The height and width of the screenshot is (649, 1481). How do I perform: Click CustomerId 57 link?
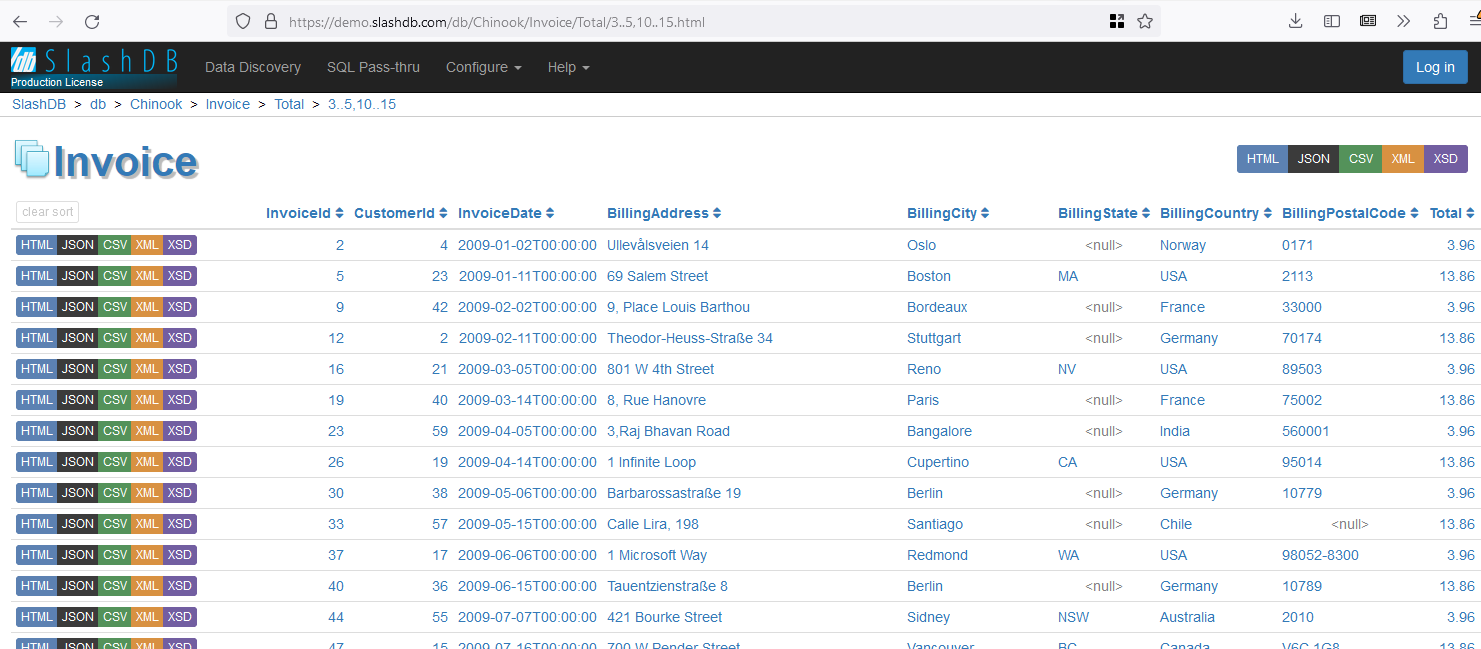(x=440, y=524)
